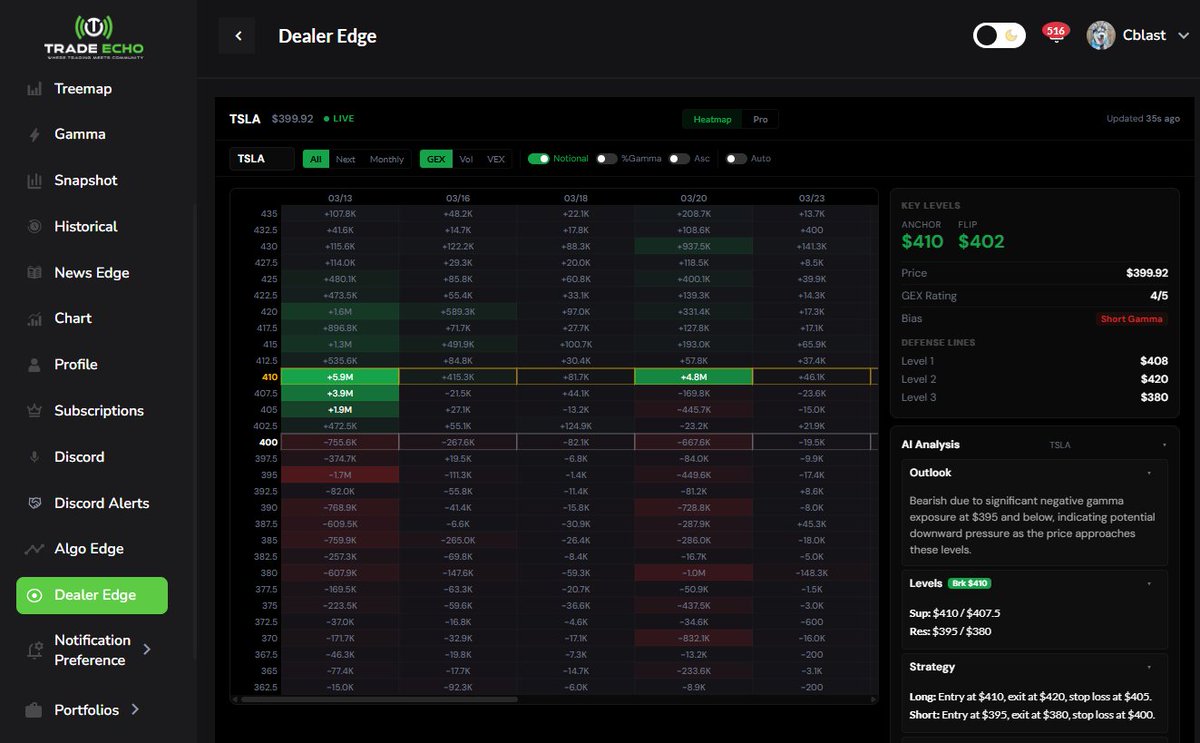Collapse the Outlook section

point(1149,473)
